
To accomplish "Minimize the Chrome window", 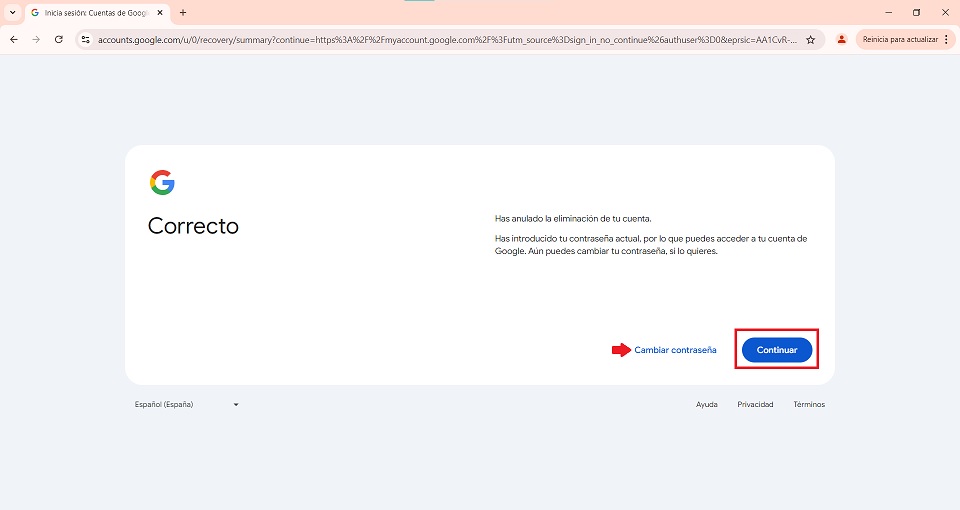I will (x=888, y=12).
